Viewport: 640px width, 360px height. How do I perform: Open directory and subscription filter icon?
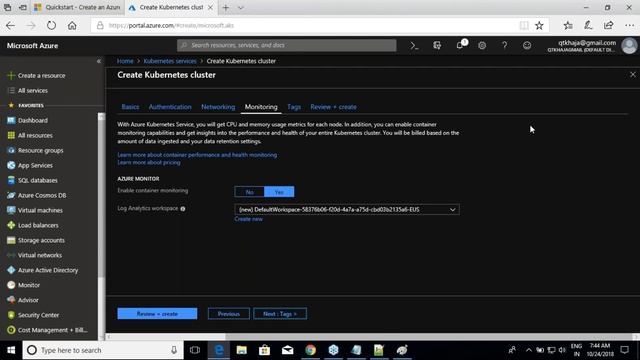point(437,46)
